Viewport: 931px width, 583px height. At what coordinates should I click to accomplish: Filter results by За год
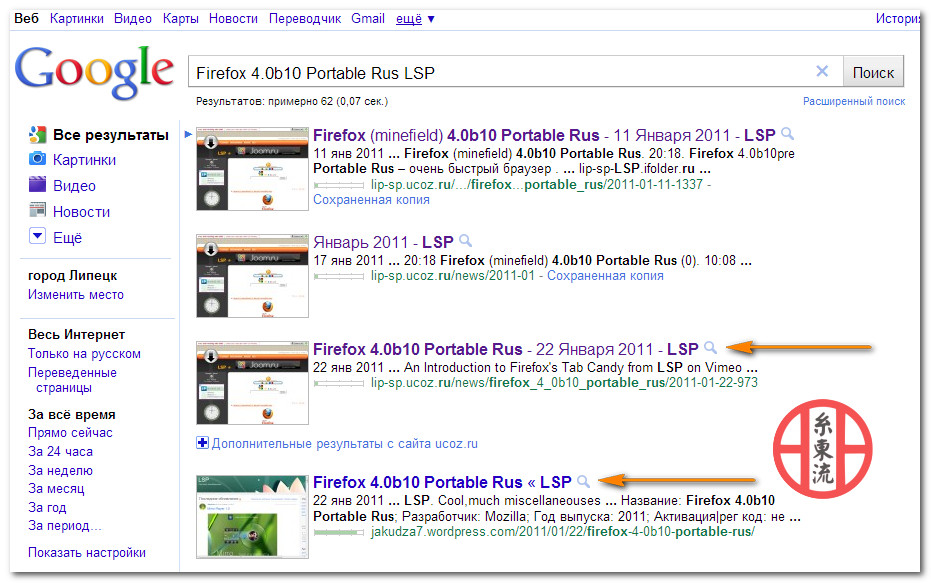(x=48, y=508)
